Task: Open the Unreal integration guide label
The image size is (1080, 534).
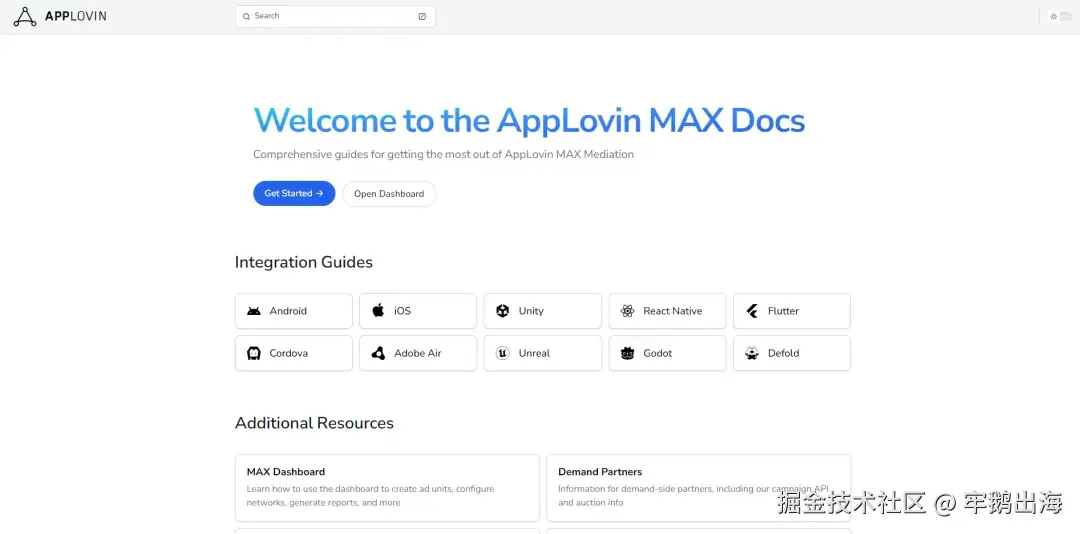Action: click(534, 353)
